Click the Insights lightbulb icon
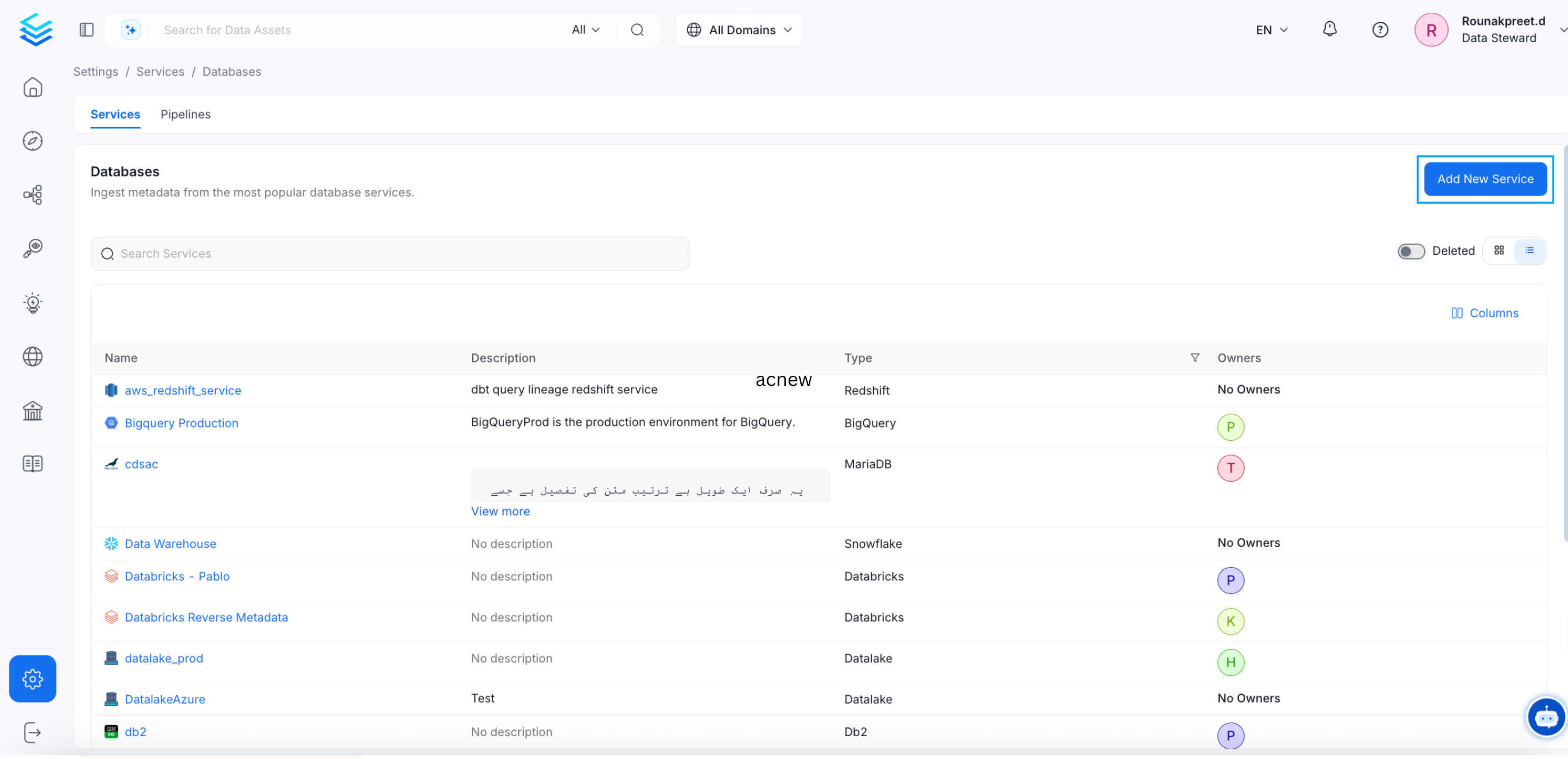Viewport: 1568px width, 759px height. [33, 303]
